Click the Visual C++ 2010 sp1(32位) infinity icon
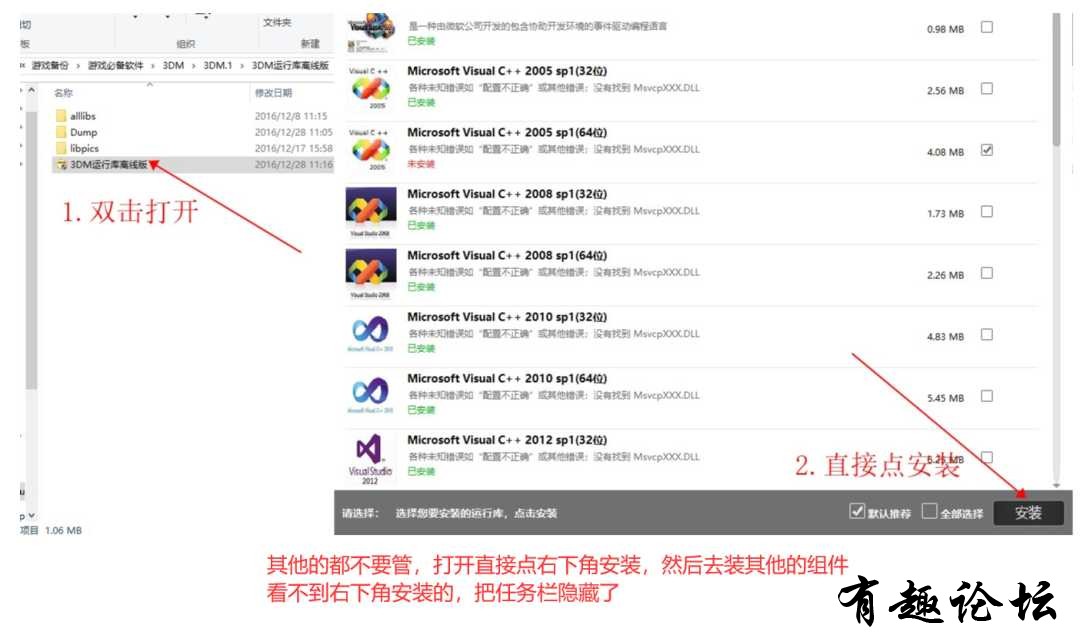1080x635 pixels. pyautogui.click(x=371, y=333)
